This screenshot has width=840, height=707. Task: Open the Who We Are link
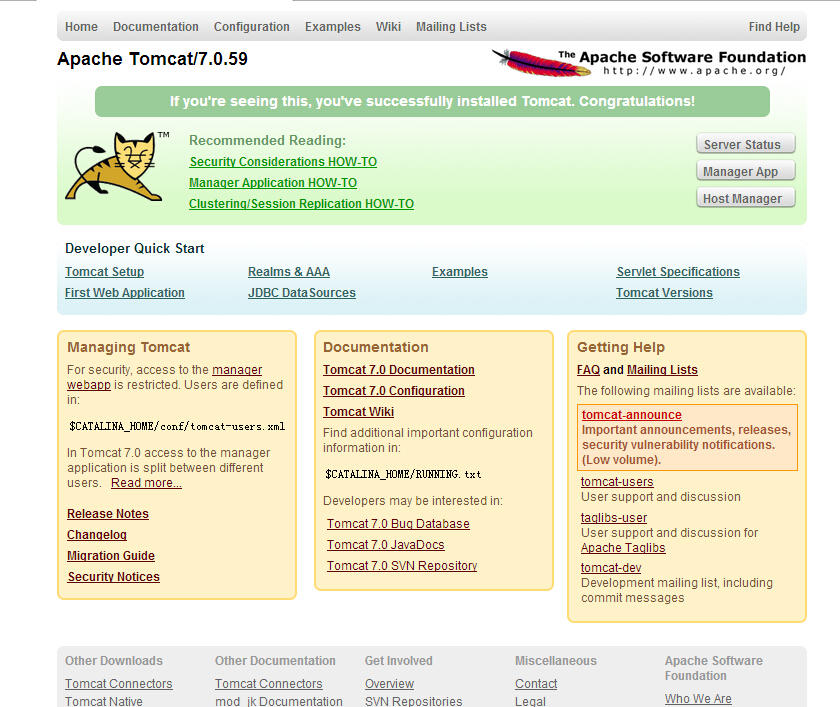(698, 698)
